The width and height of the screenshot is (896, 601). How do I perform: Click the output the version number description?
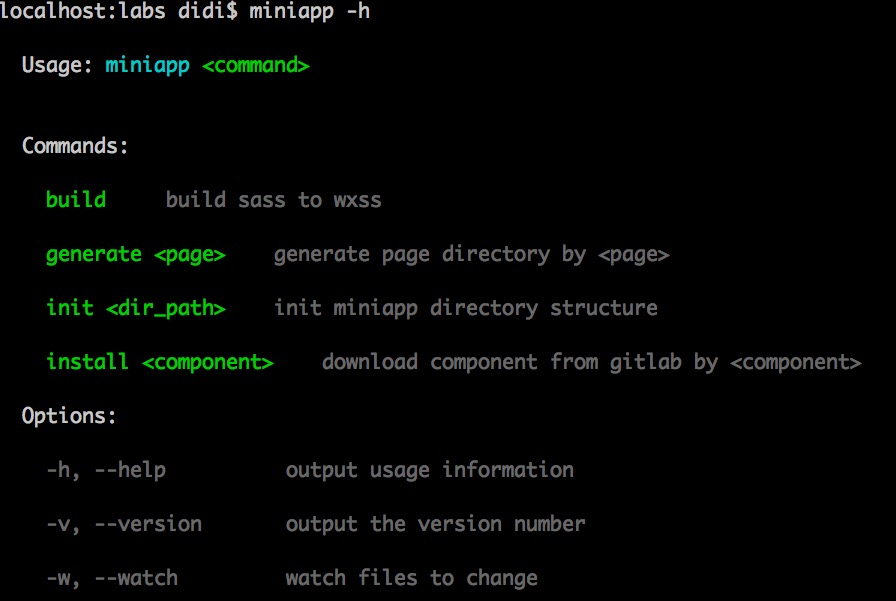[x=435, y=524]
